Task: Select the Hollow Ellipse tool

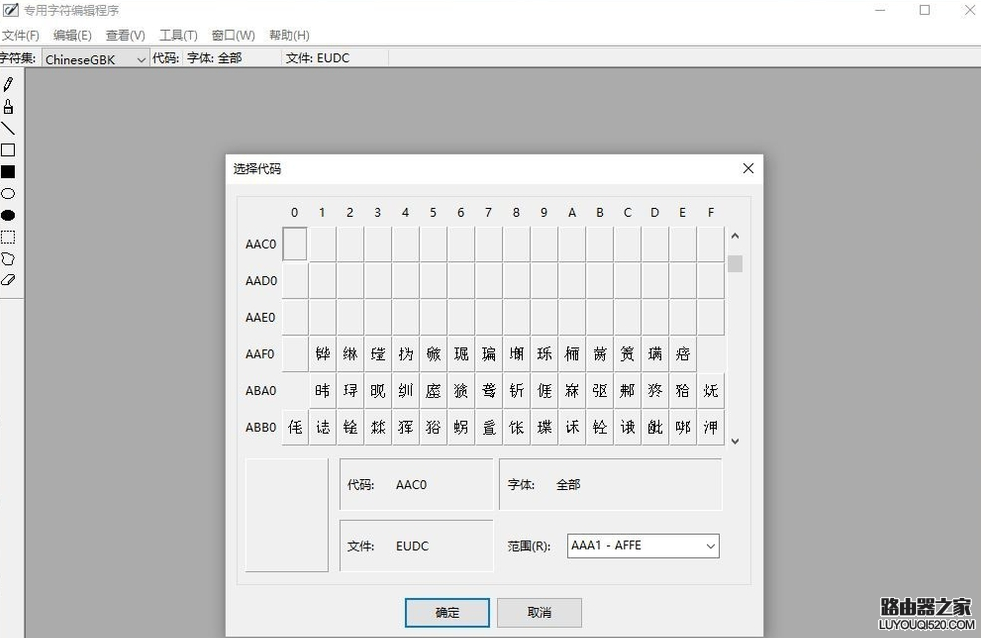Action: [x=10, y=193]
